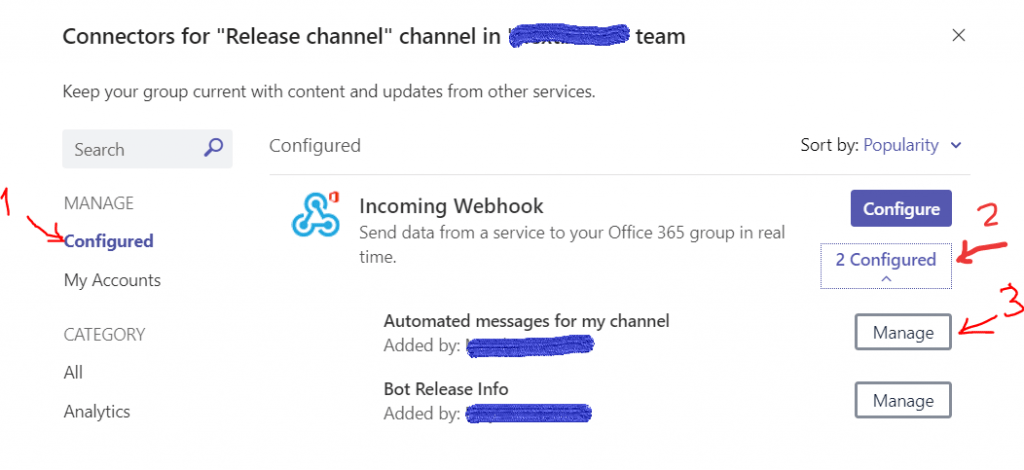
Task: Open My Accounts in sidebar
Action: tap(112, 280)
